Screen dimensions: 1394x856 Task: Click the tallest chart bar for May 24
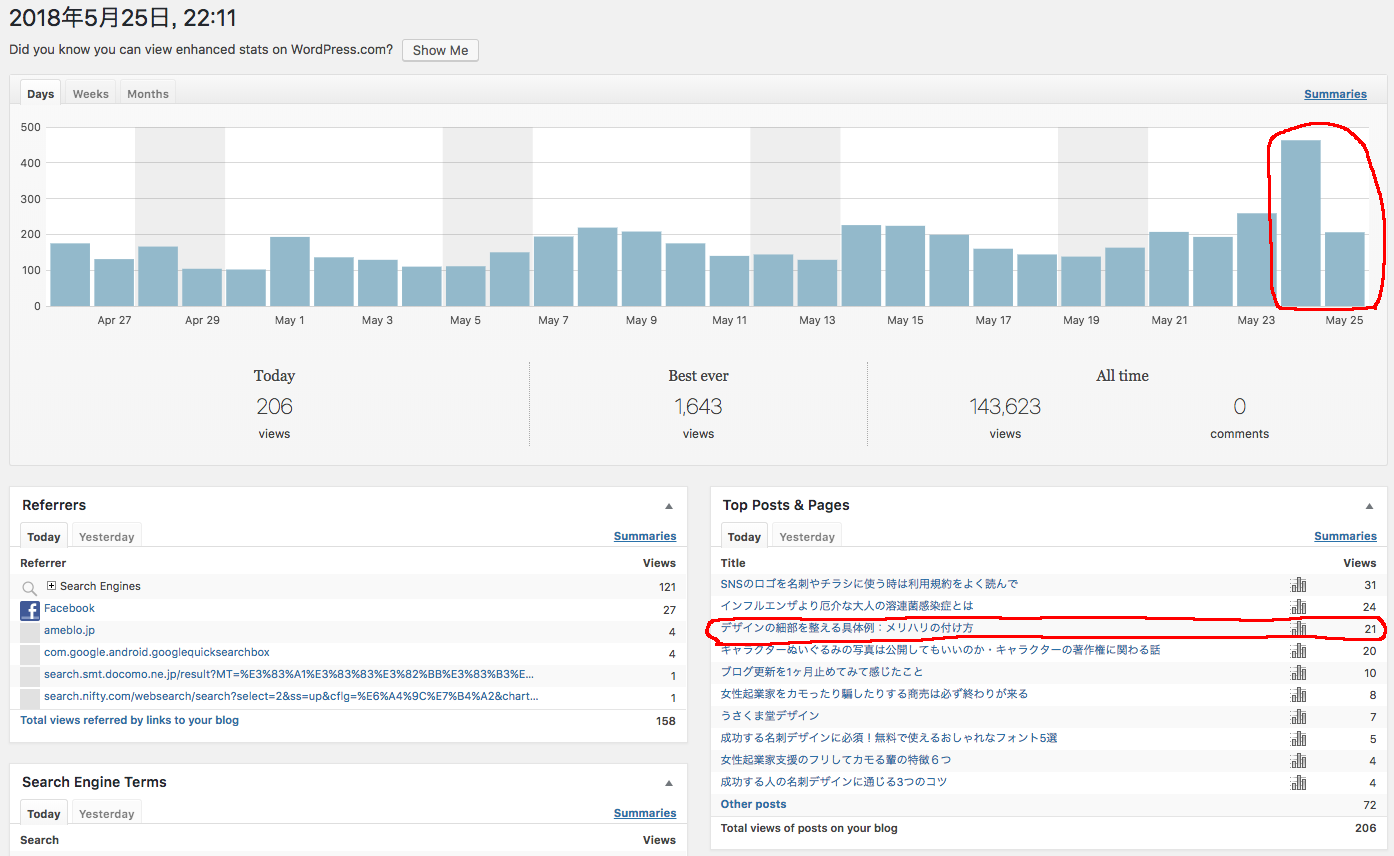[x=1301, y=223]
